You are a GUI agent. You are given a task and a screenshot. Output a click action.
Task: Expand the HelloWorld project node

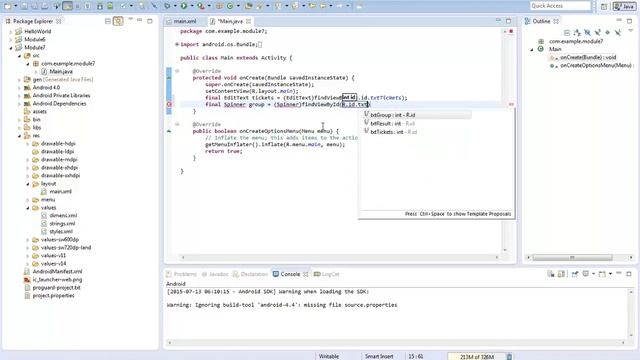[x=11, y=31]
